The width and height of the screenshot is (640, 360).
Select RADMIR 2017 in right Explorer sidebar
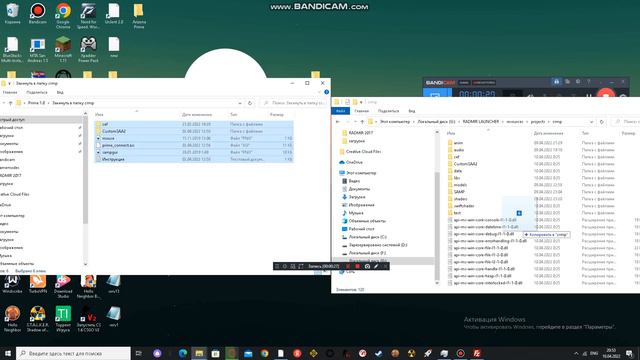pyautogui.click(x=360, y=133)
